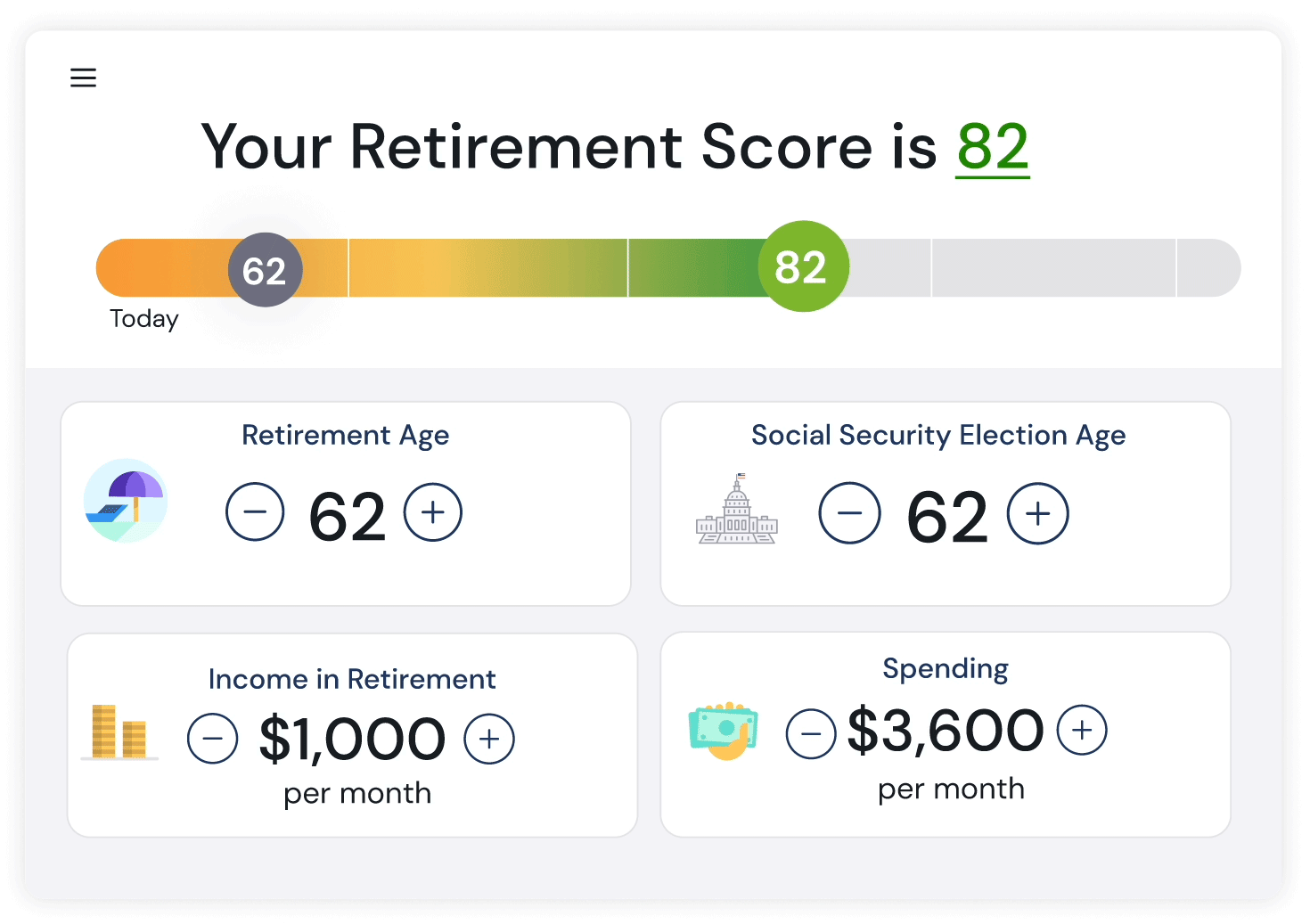Image resolution: width=1310 pixels, height=924 pixels.
Task: Click the beach umbrella retirement icon
Action: (126, 501)
